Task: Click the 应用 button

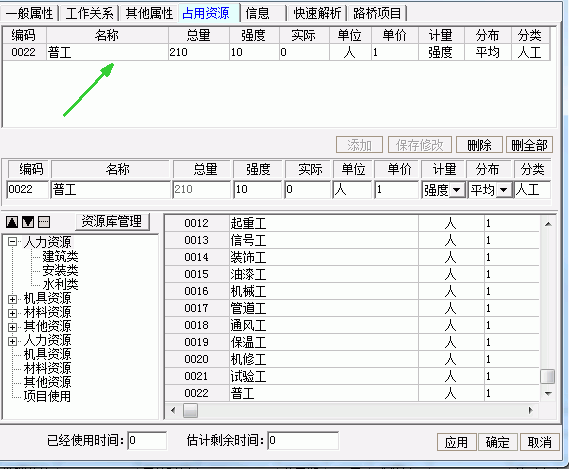Action: 456,442
